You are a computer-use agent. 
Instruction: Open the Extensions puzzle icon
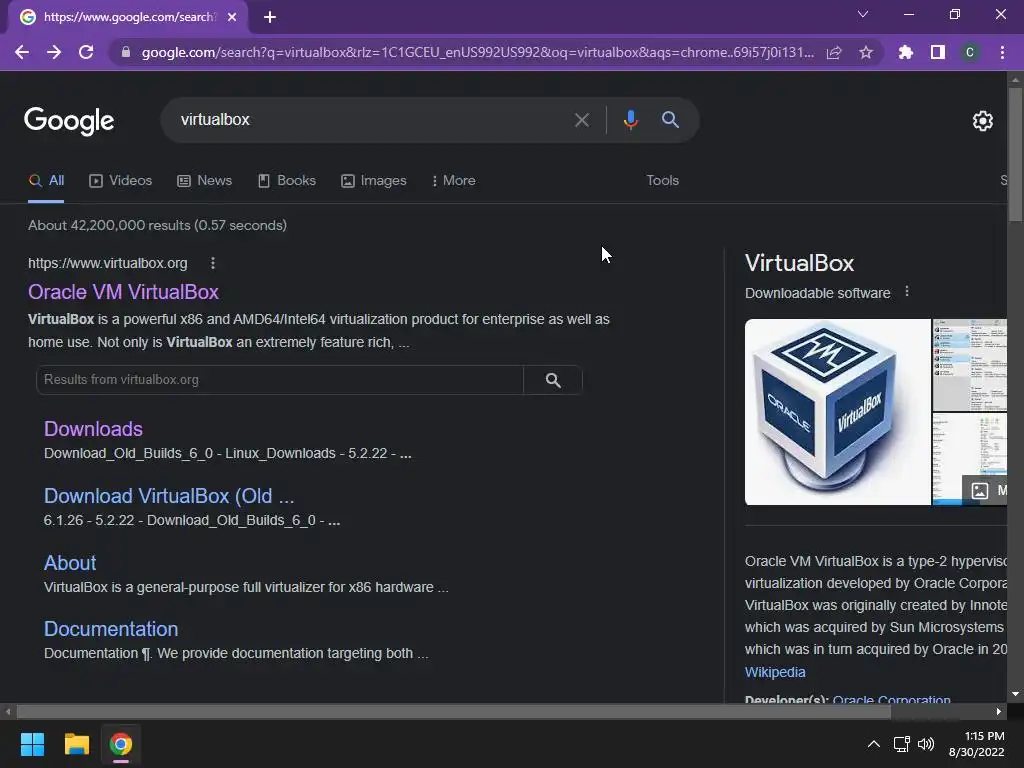point(906,52)
